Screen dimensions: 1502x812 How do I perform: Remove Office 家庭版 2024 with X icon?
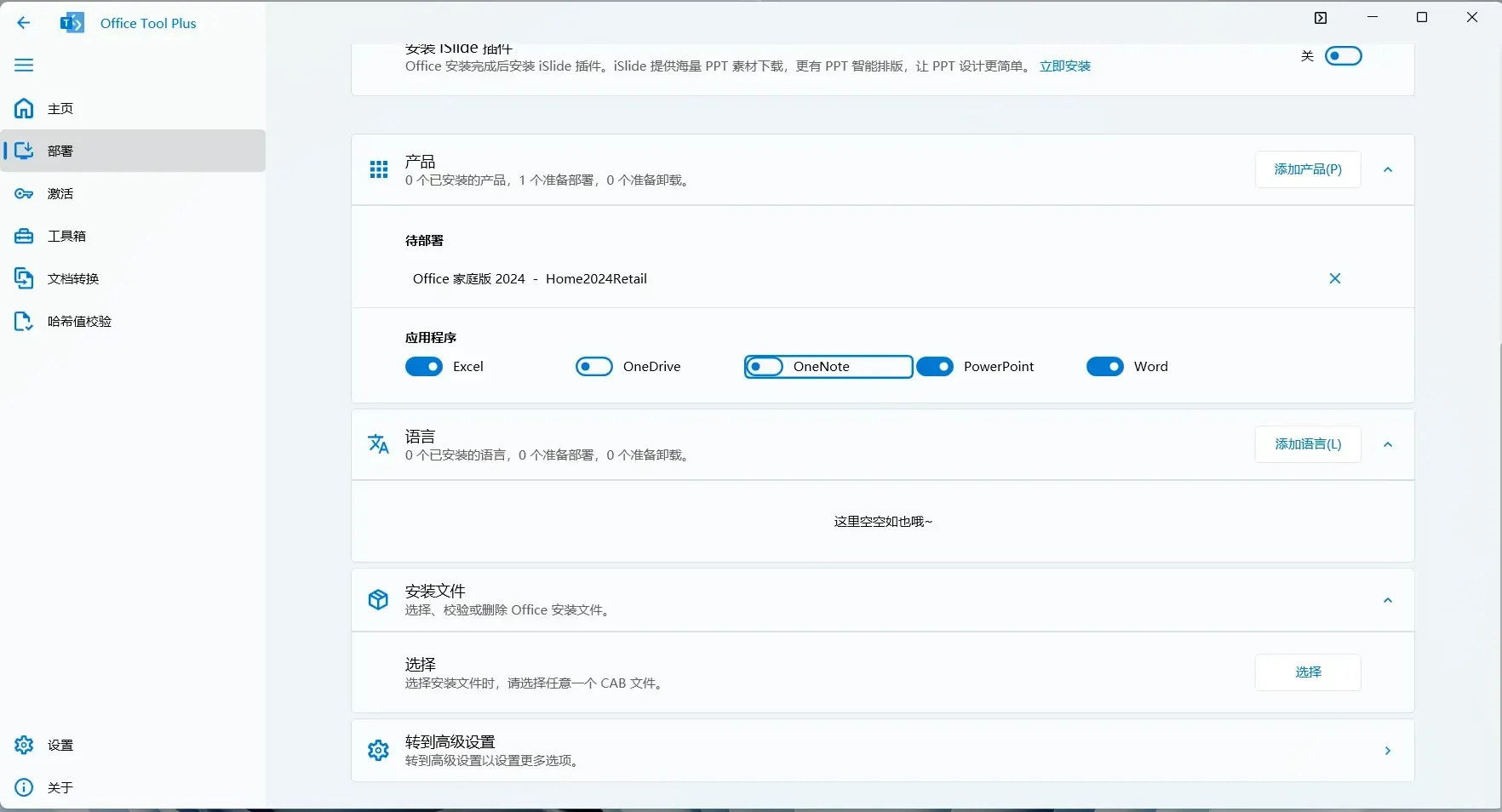1335,278
